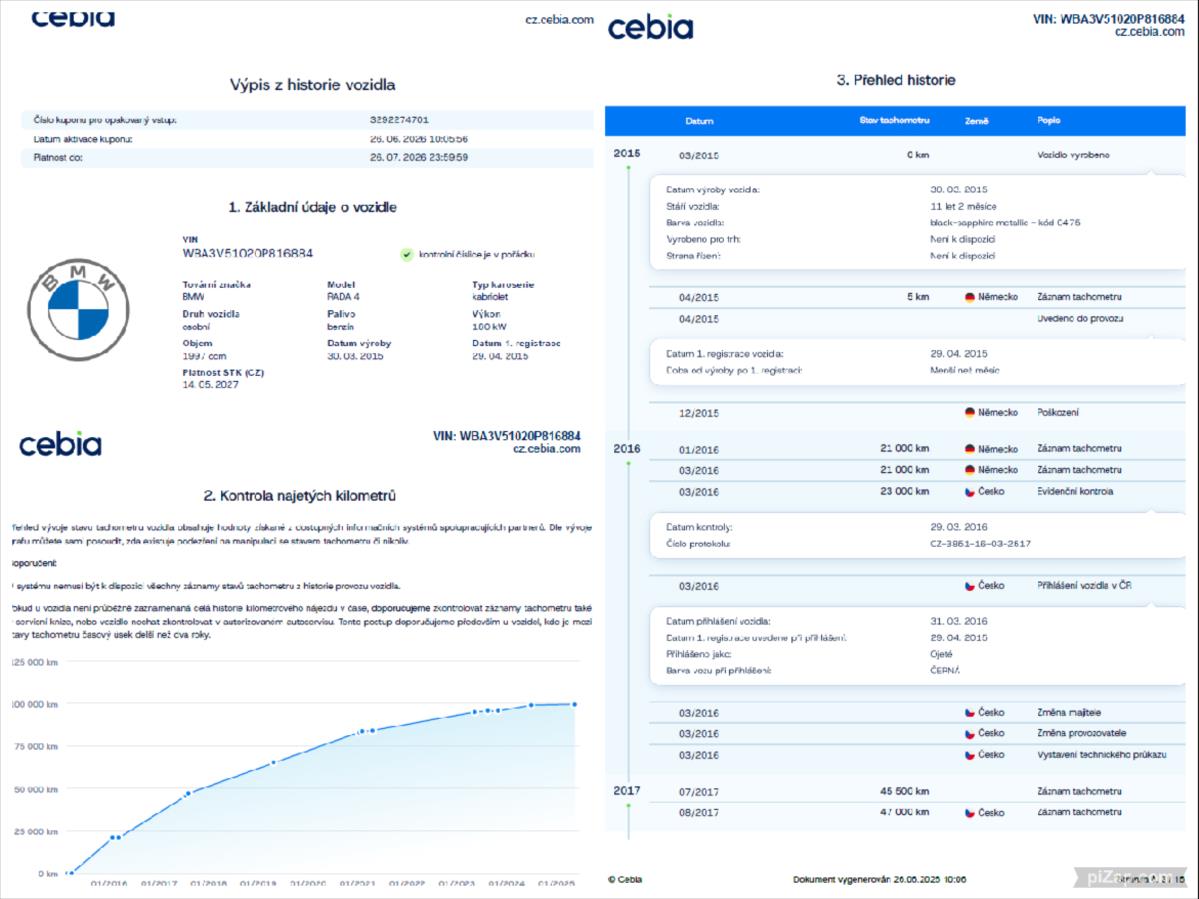Click the Stáří vozidla value 11 let 2 měsíce
Image resolution: width=1199 pixels, height=899 pixels.
[963, 206]
